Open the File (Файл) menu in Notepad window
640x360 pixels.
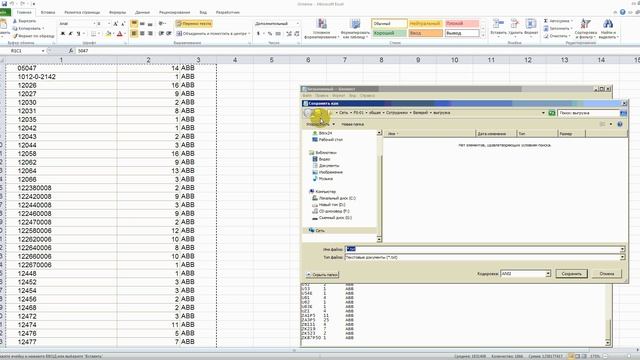click(x=307, y=96)
